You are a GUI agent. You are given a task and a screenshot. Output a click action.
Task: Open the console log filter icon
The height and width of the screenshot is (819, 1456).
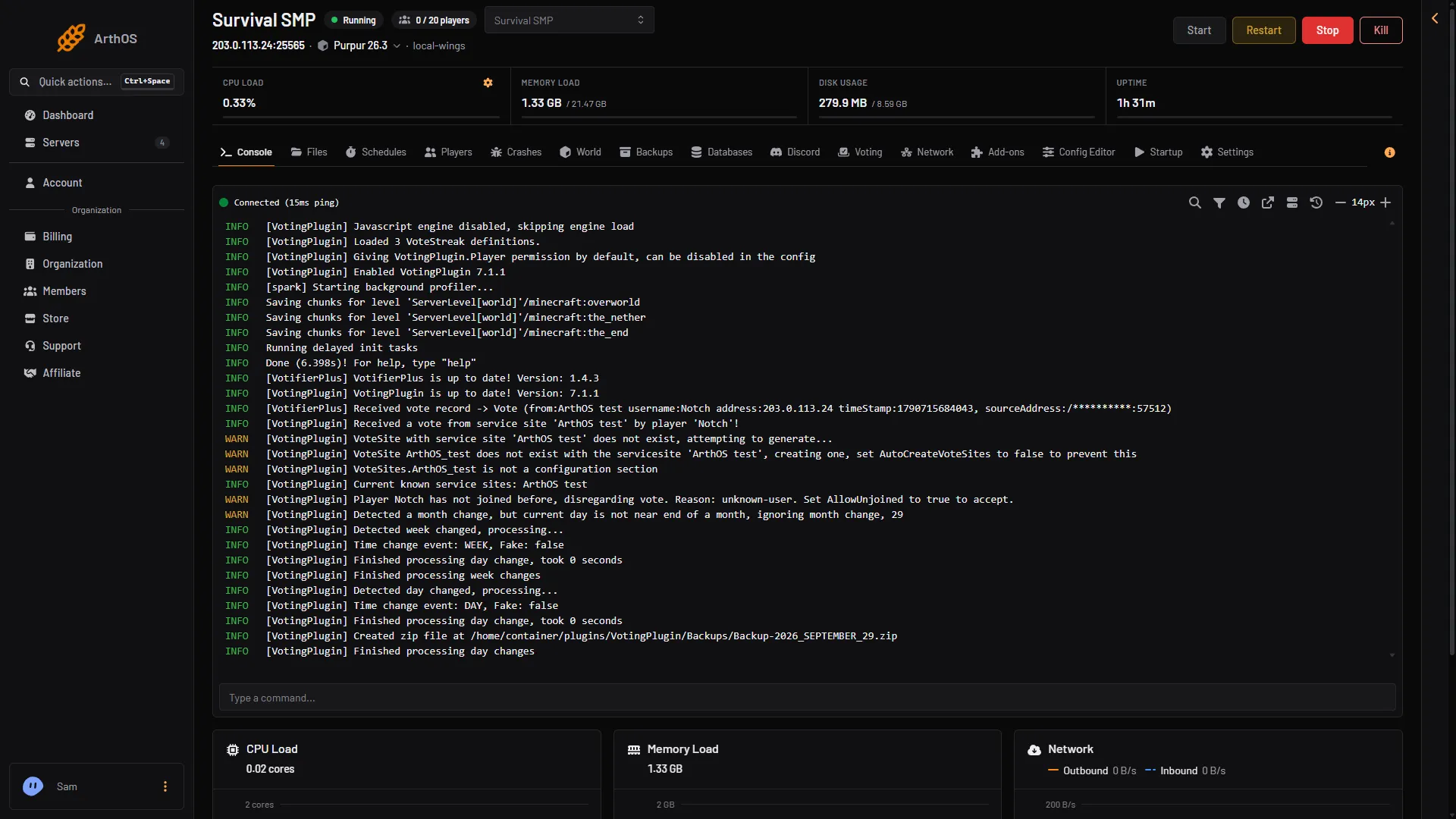[x=1219, y=202]
